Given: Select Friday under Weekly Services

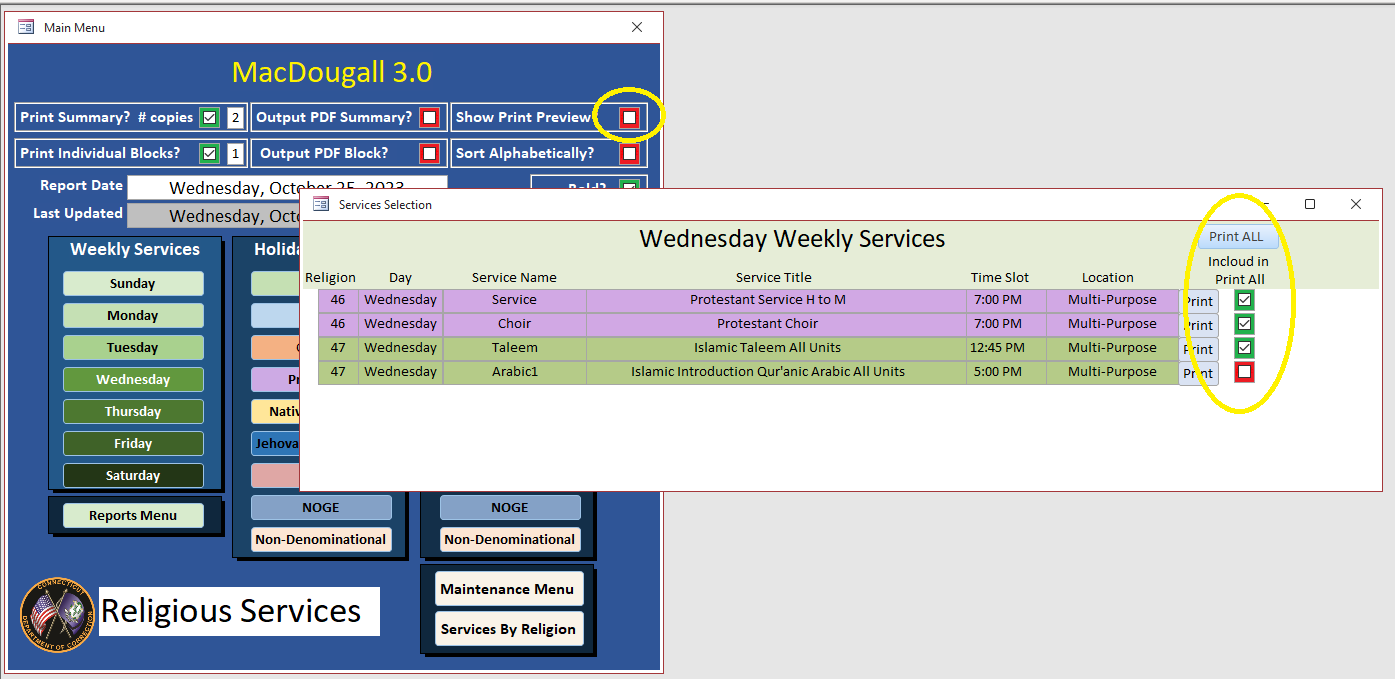Looking at the screenshot, I should pyautogui.click(x=133, y=443).
